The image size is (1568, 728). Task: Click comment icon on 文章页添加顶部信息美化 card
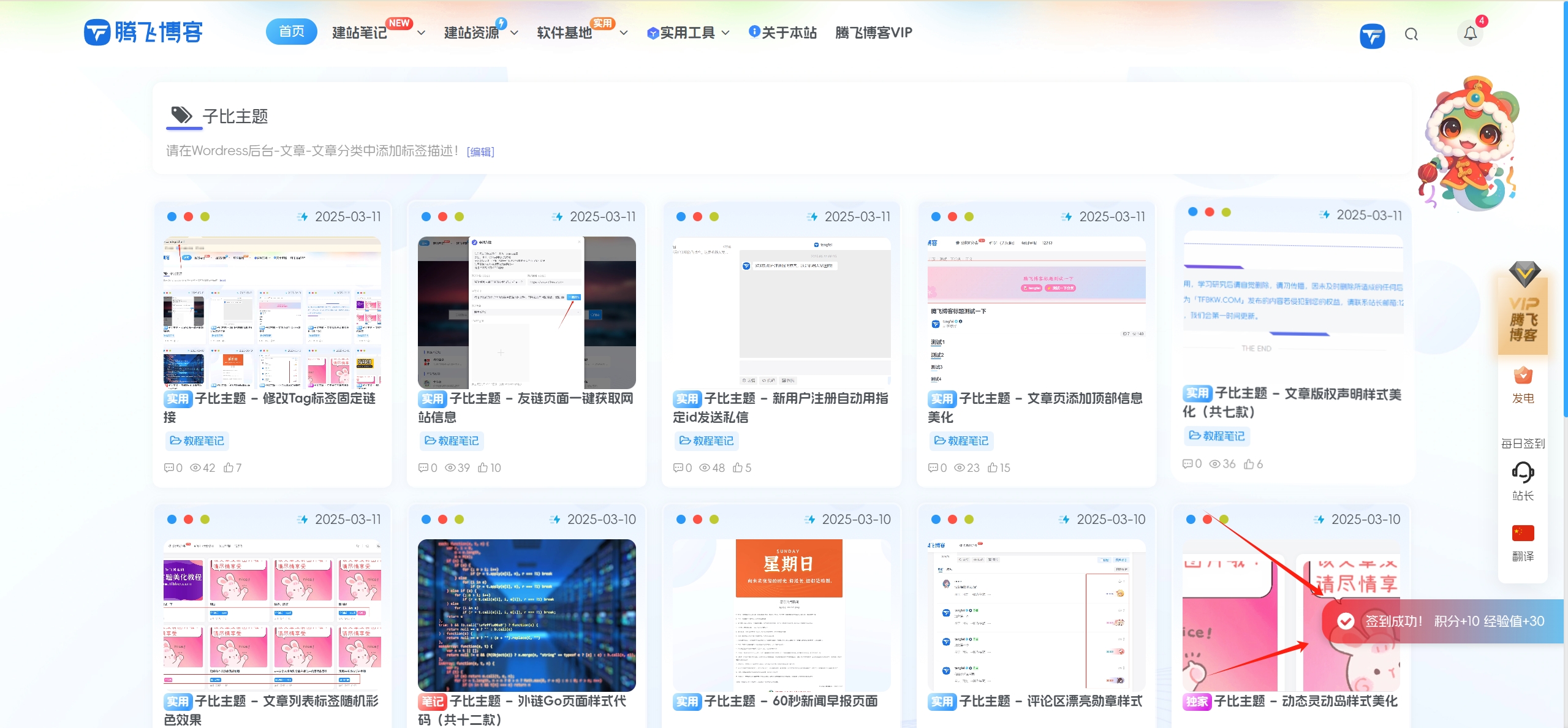tap(933, 468)
